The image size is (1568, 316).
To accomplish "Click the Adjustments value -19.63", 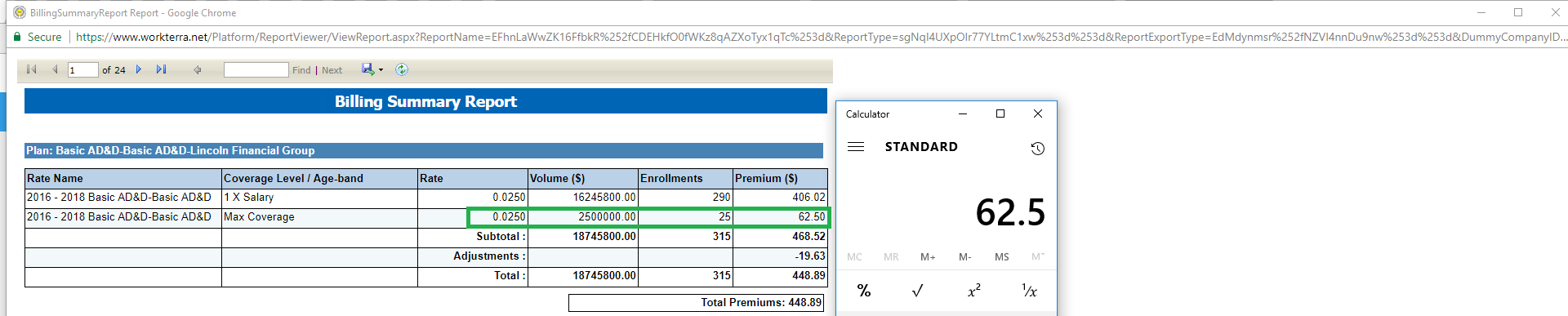I will pyautogui.click(x=780, y=256).
